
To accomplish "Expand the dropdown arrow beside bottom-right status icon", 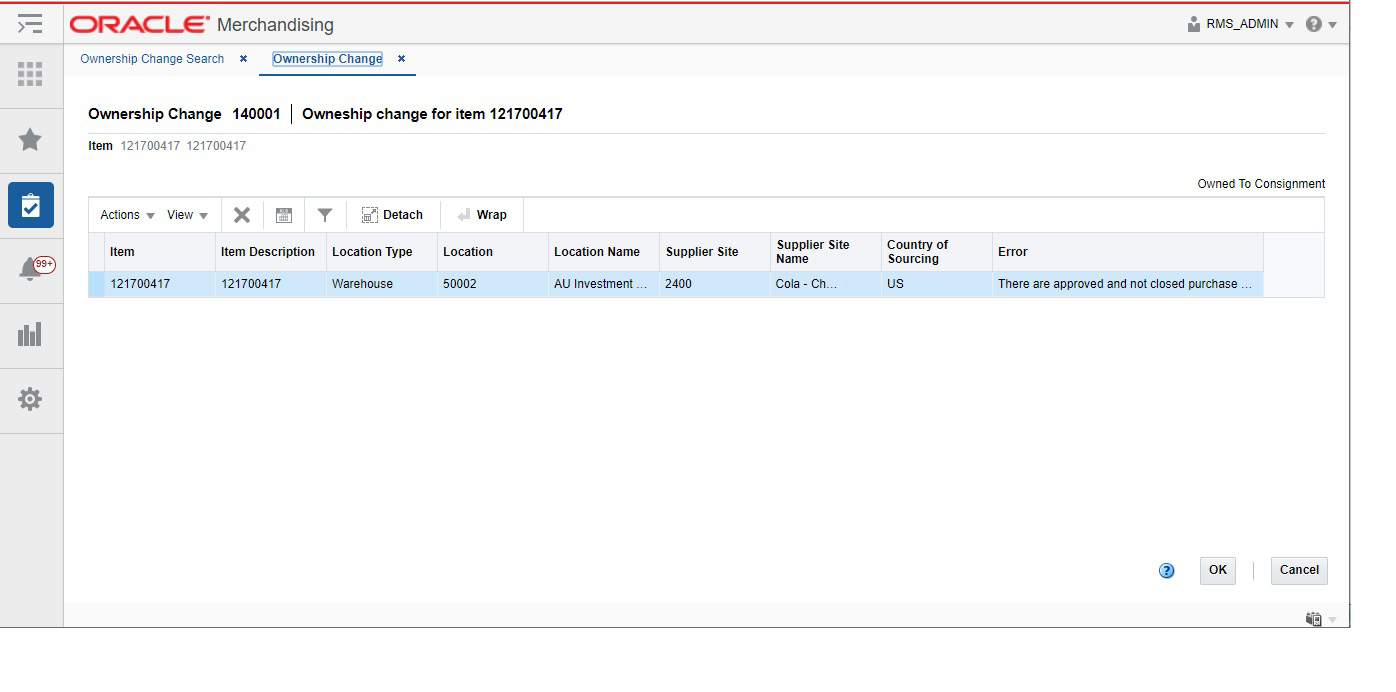I will (x=1332, y=620).
